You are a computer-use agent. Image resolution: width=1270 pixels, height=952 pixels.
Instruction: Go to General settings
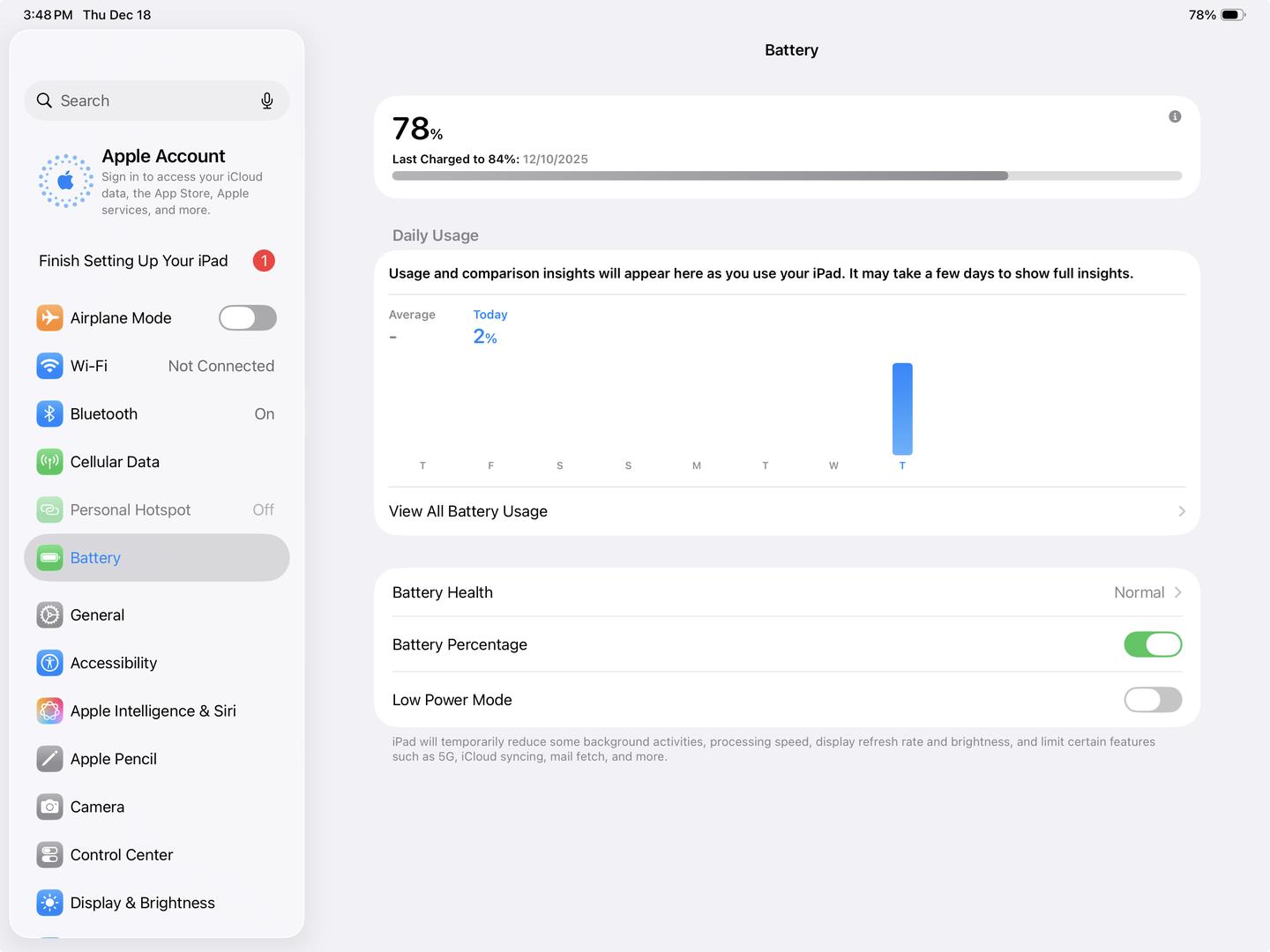(x=157, y=615)
